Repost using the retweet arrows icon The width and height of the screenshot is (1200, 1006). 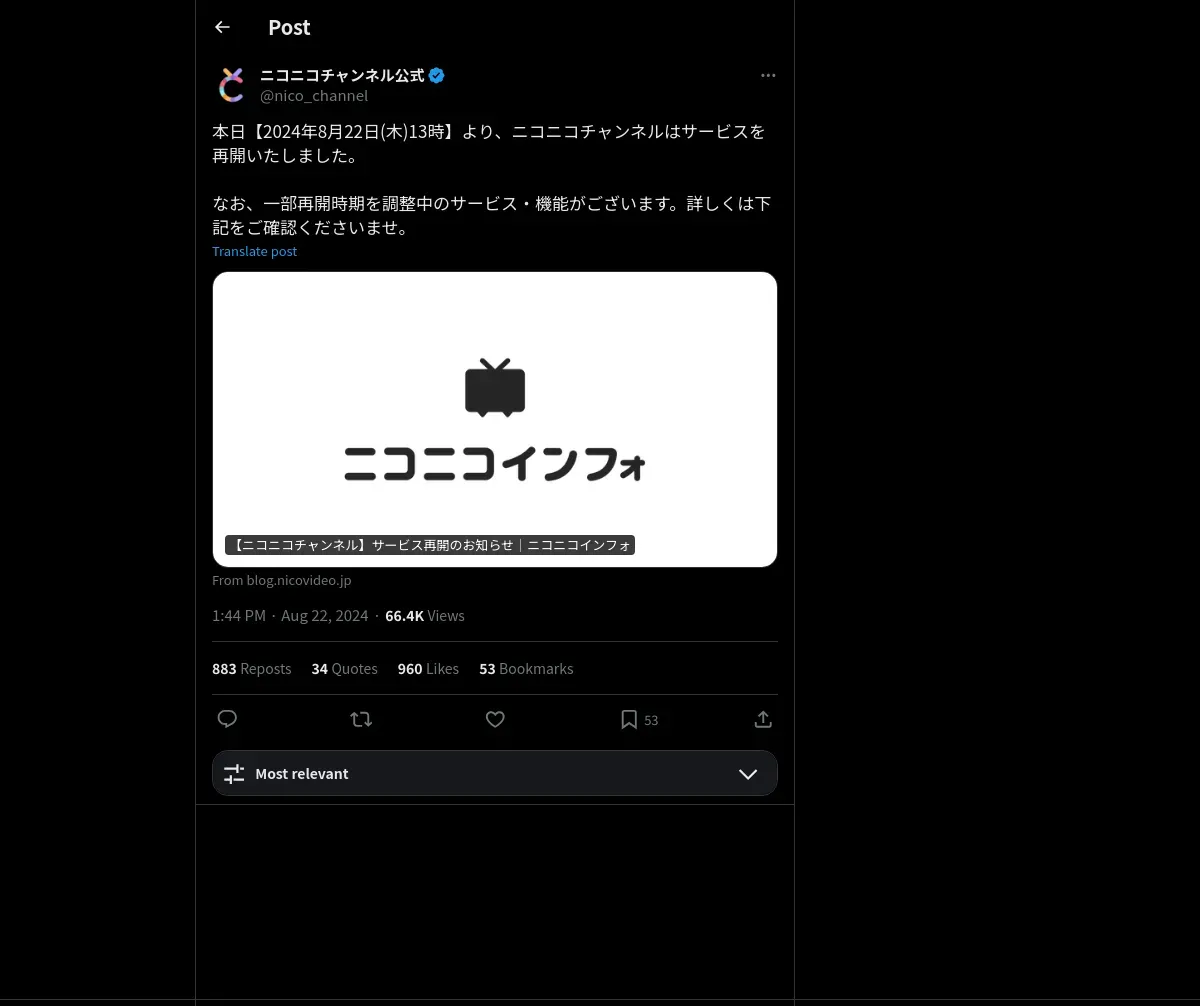pos(361,719)
